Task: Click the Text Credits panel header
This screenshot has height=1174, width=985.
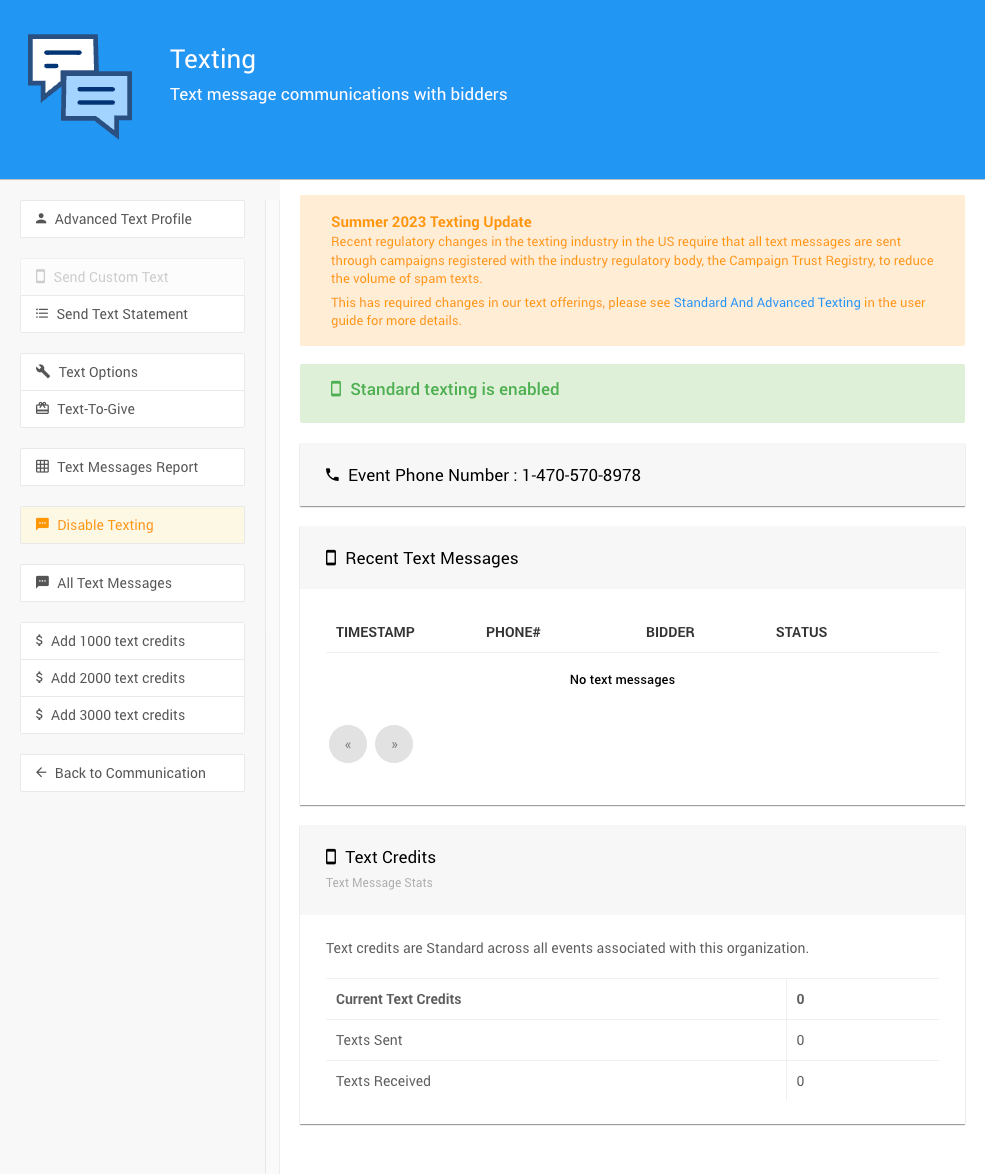Action: tap(390, 857)
